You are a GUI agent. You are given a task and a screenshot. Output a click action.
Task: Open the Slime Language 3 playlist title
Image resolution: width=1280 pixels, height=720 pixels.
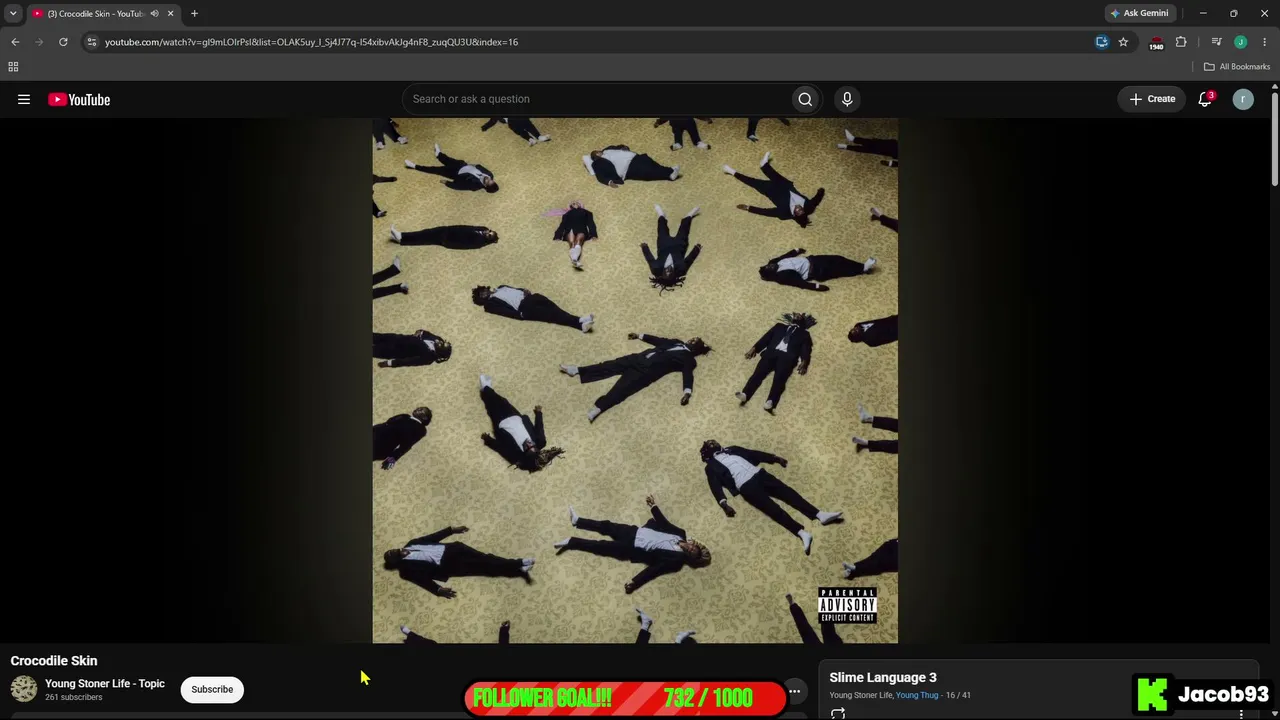point(883,678)
